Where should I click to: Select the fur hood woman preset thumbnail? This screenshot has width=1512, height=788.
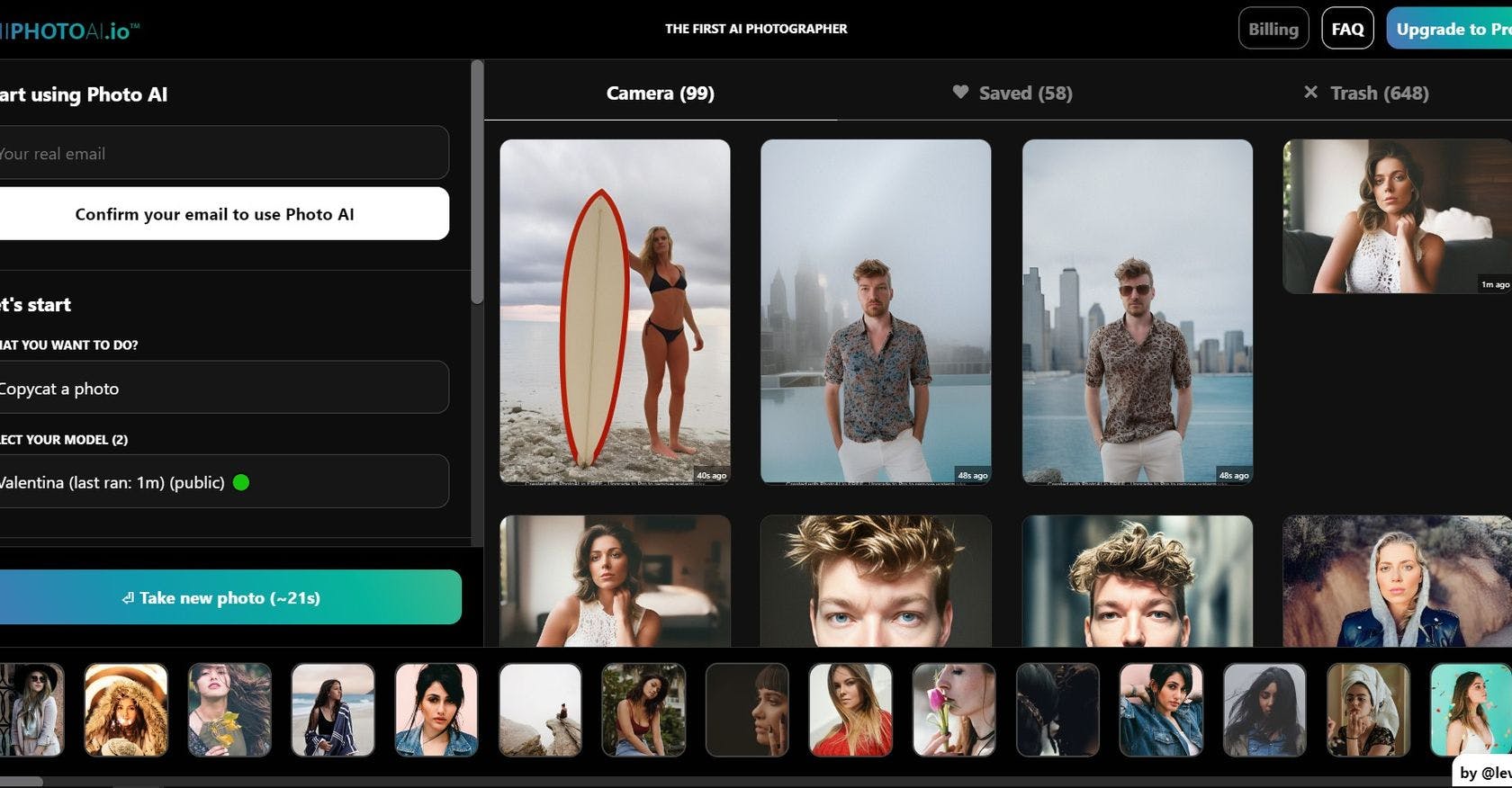(x=126, y=710)
